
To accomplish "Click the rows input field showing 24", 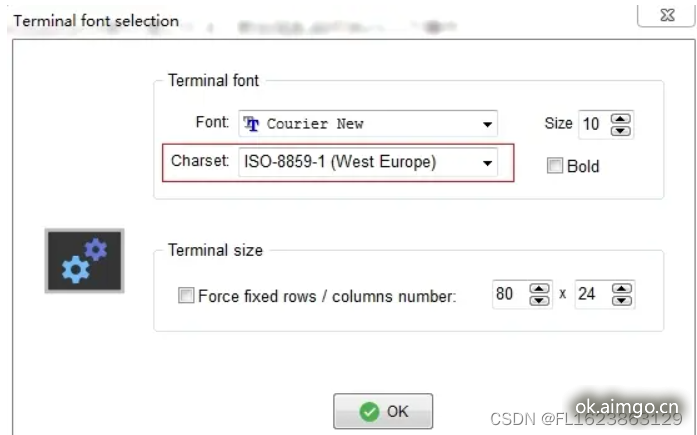I will click(589, 294).
